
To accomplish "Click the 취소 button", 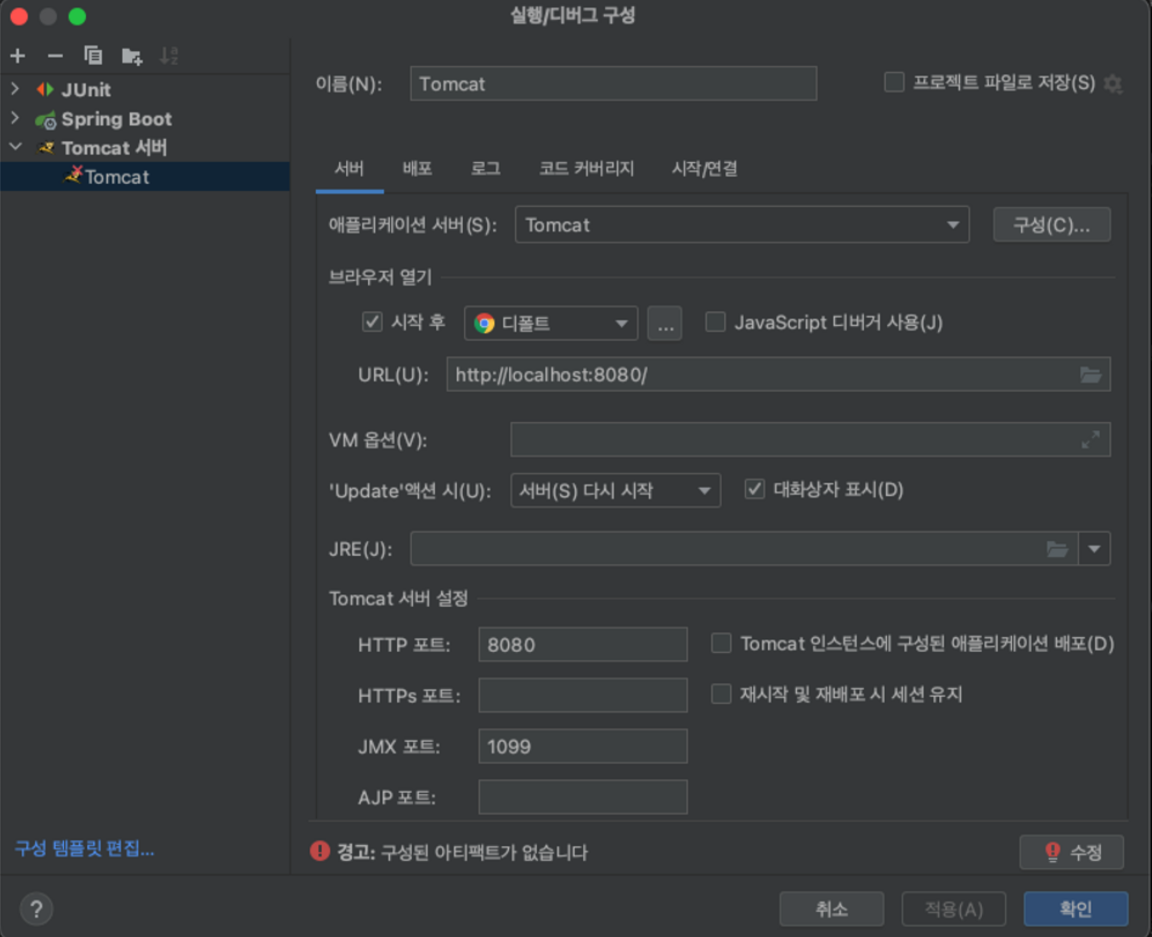I will point(832,909).
